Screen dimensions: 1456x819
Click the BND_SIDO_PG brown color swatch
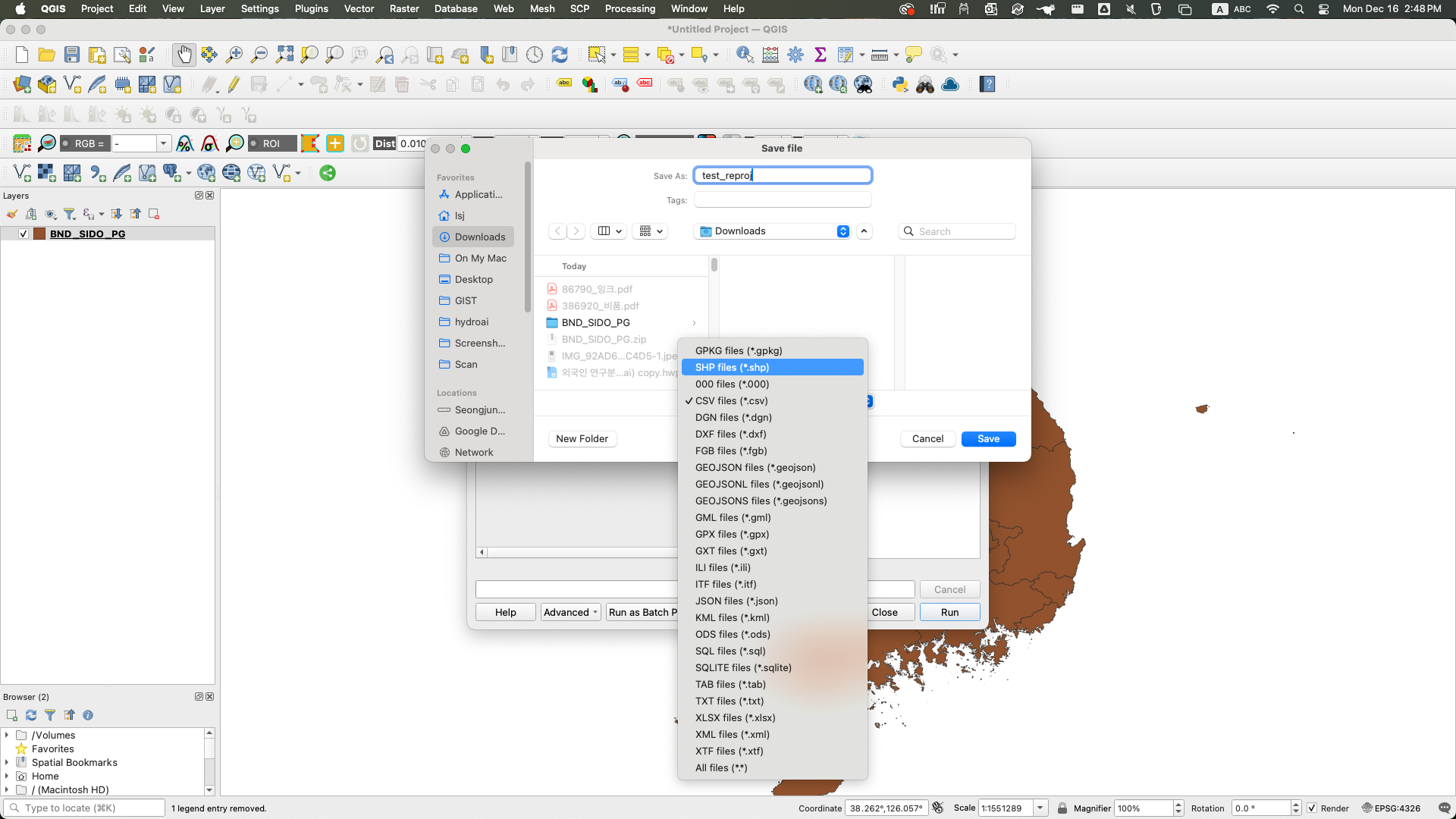pos(39,234)
